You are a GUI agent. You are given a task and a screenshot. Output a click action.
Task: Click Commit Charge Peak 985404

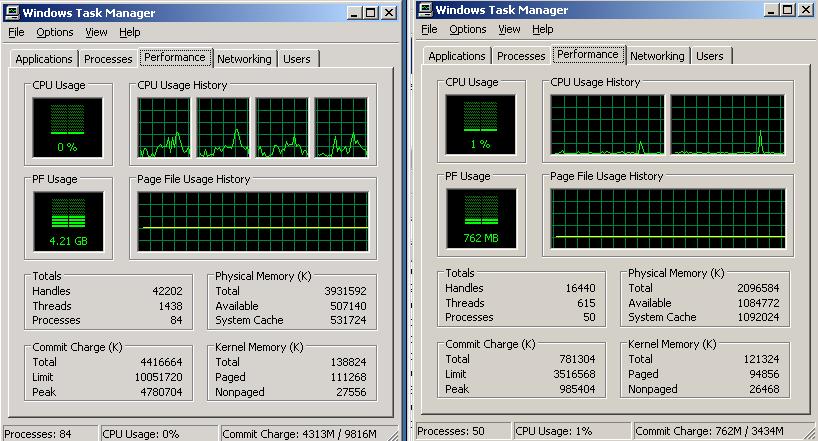(577, 389)
